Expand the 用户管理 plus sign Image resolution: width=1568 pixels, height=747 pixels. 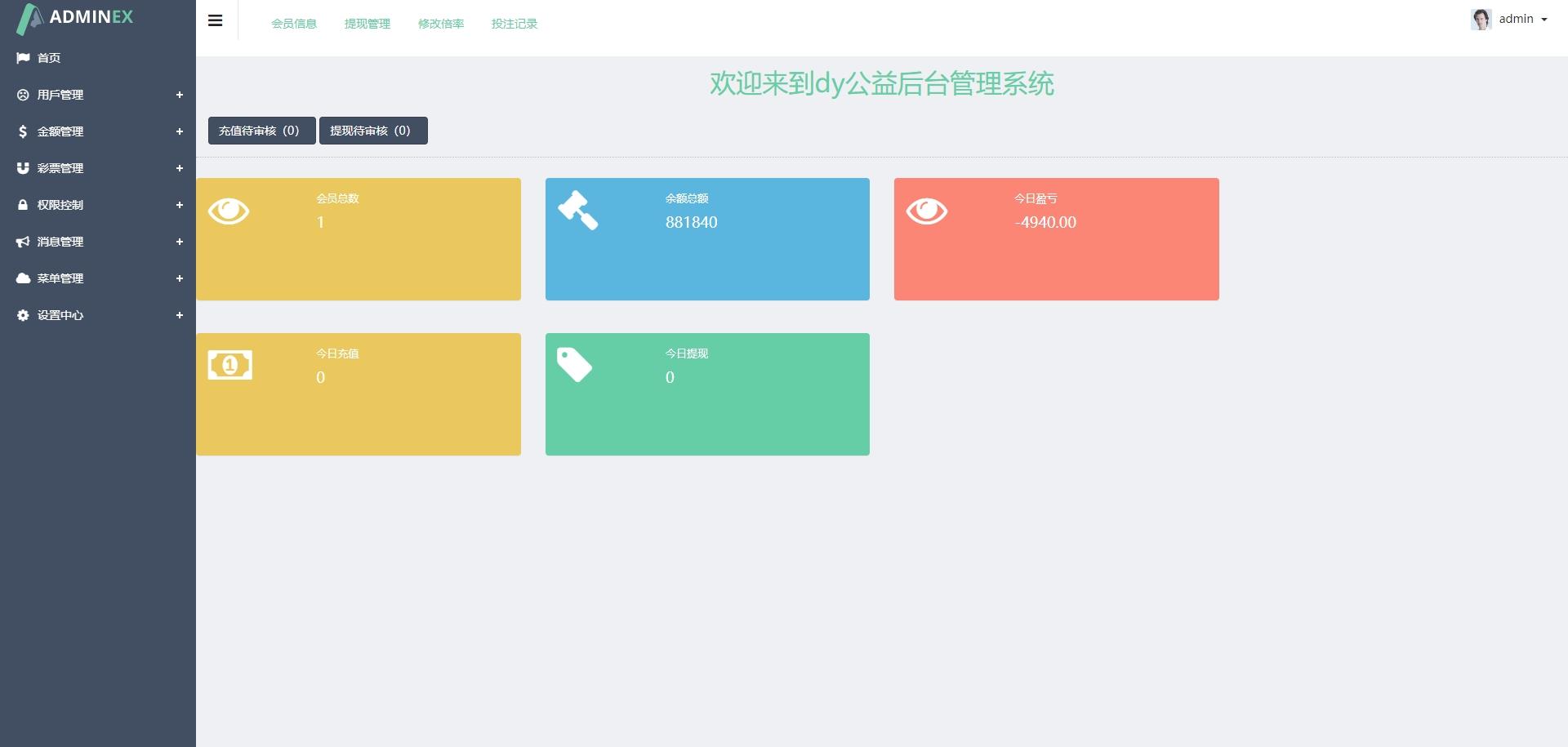click(180, 95)
